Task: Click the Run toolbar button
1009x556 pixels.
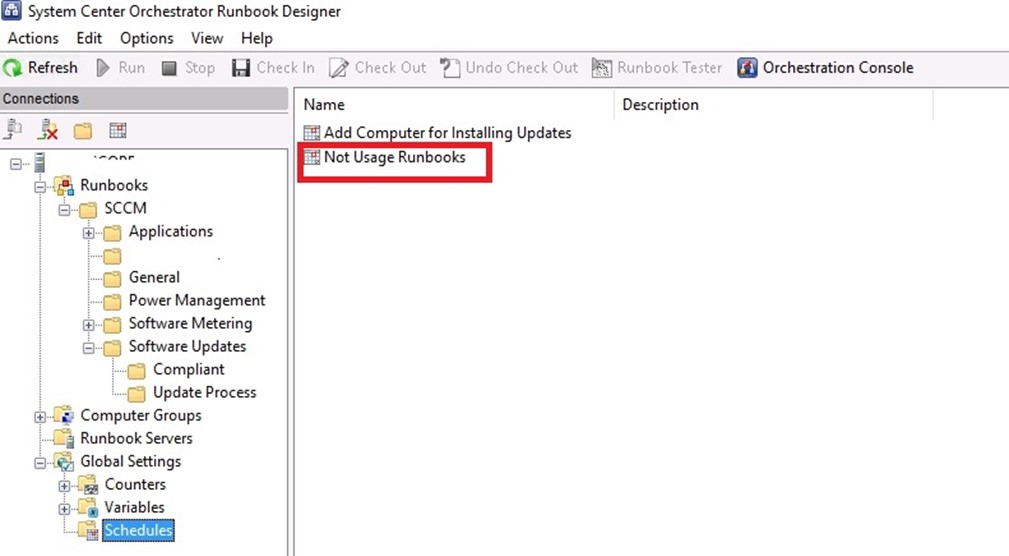Action: click(x=120, y=68)
